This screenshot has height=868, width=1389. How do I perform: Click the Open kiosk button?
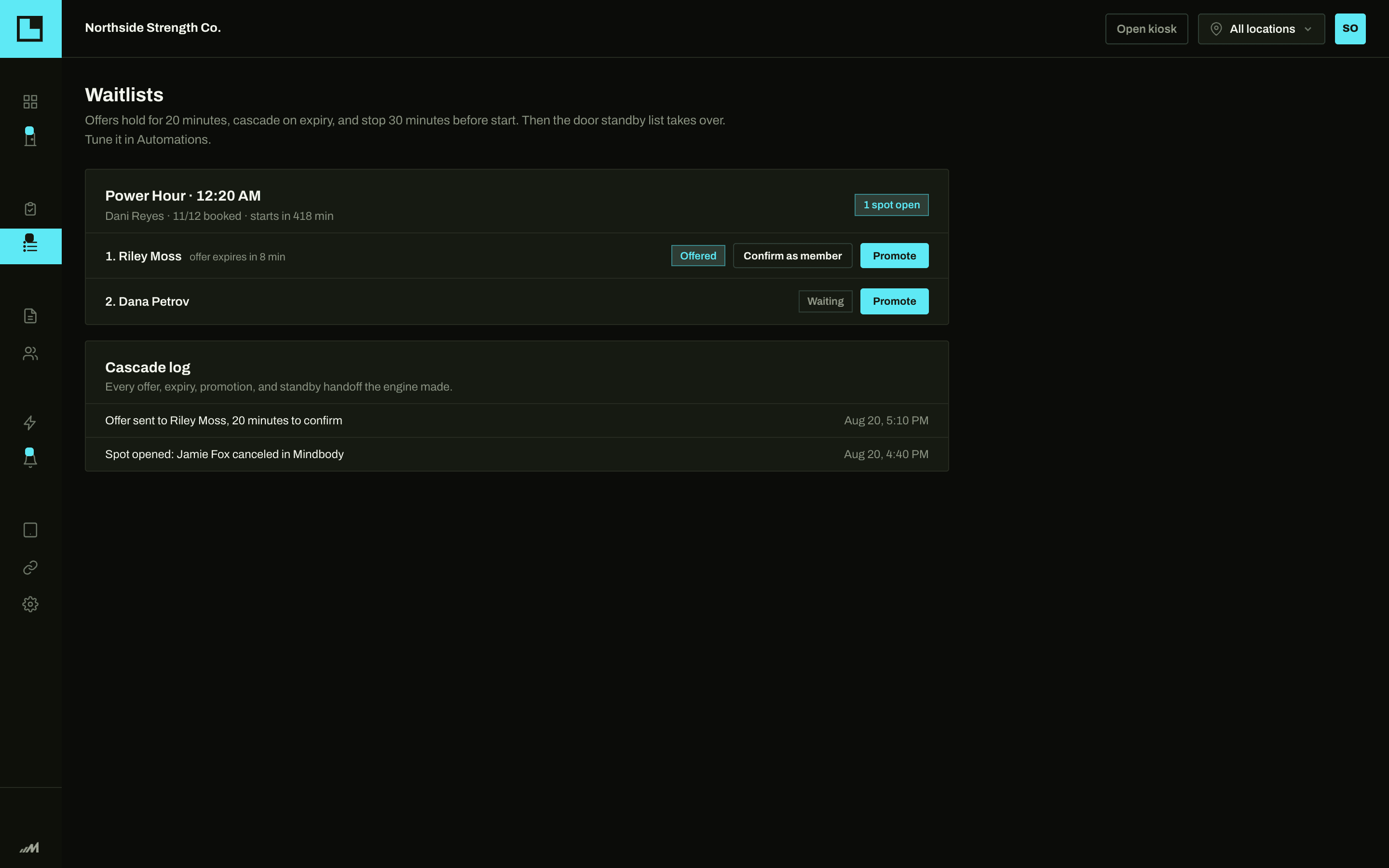(1146, 29)
